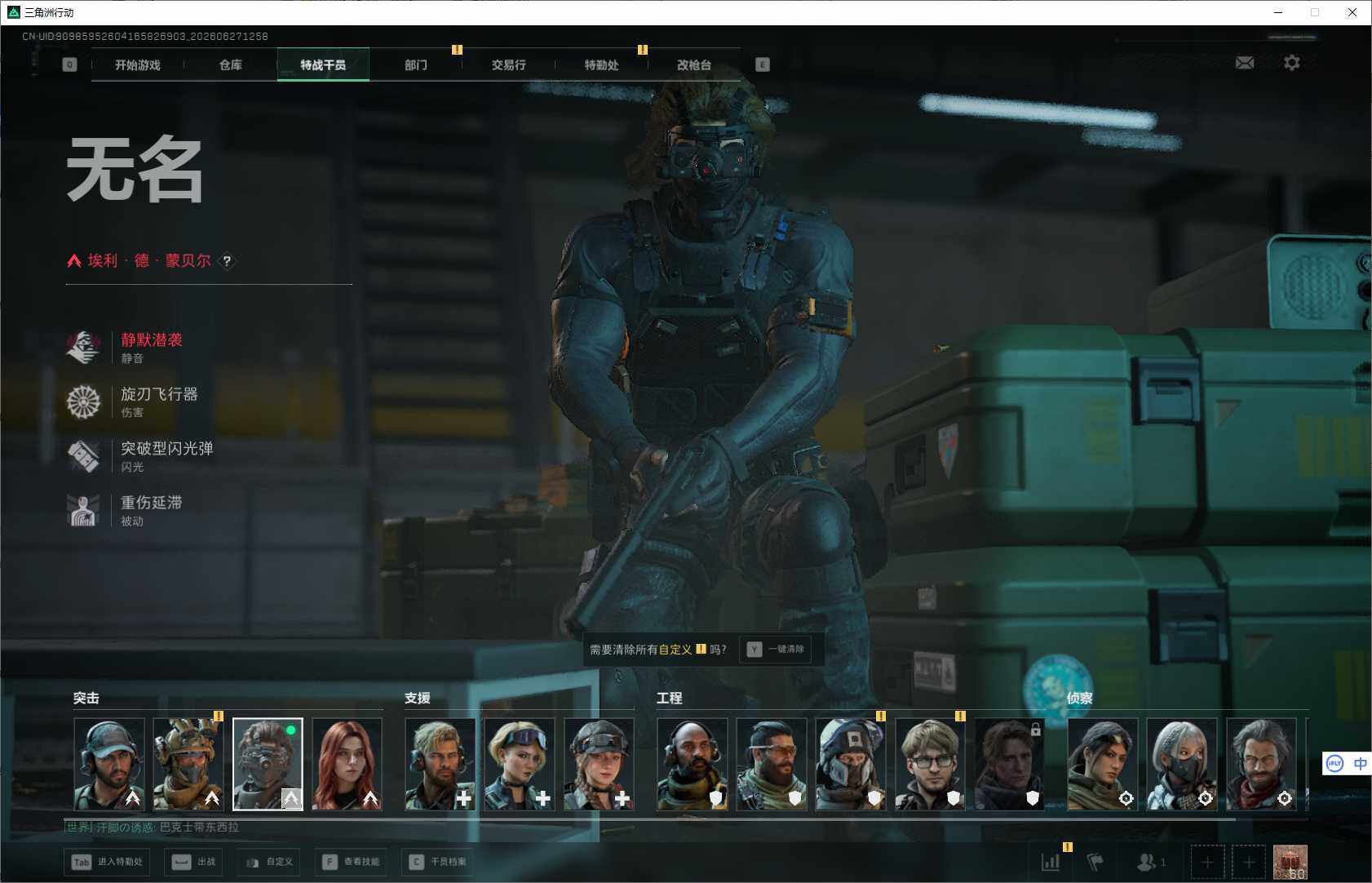Screen dimensions: 1372x883
Task: Click the 查看技能 button
Action: [352, 862]
